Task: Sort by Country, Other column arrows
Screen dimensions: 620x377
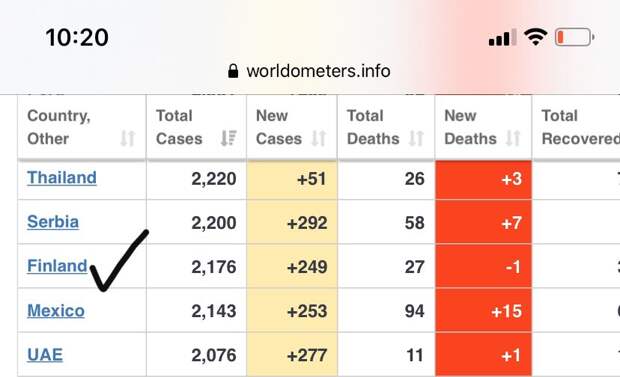Action: [128, 138]
